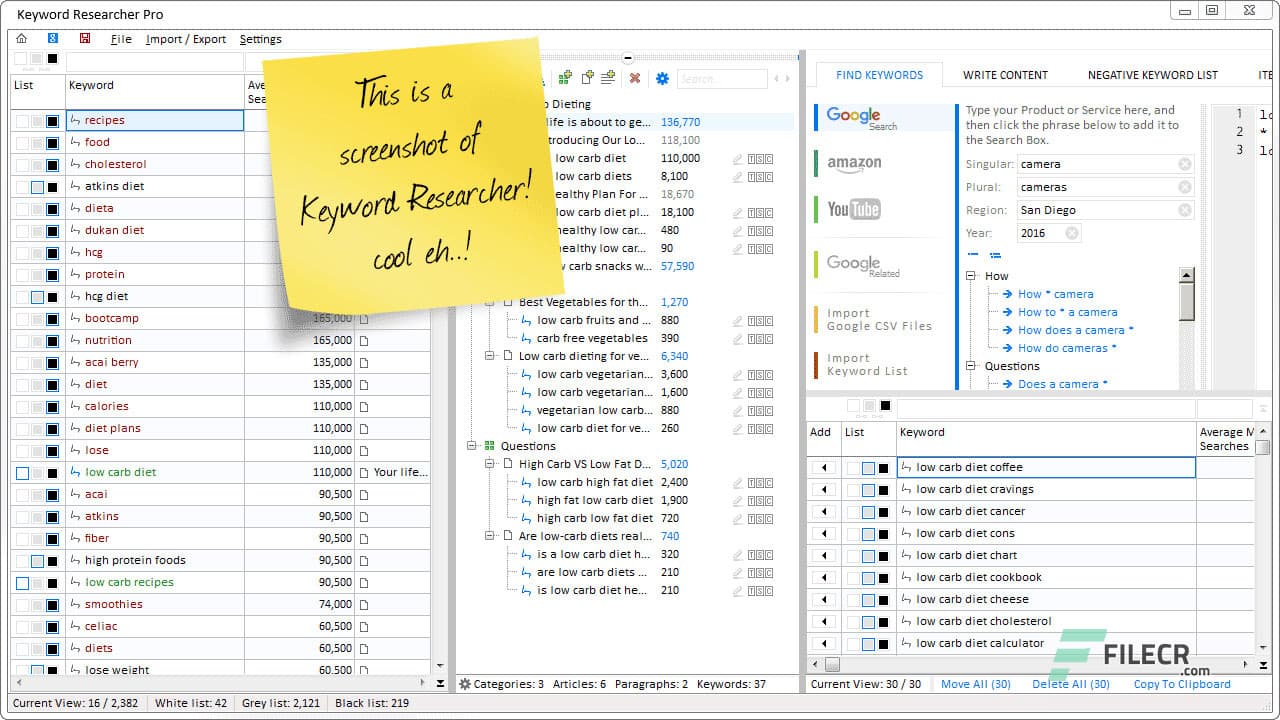Click the add new category icon with green plus
This screenshot has width=1280, height=720.
click(566, 77)
